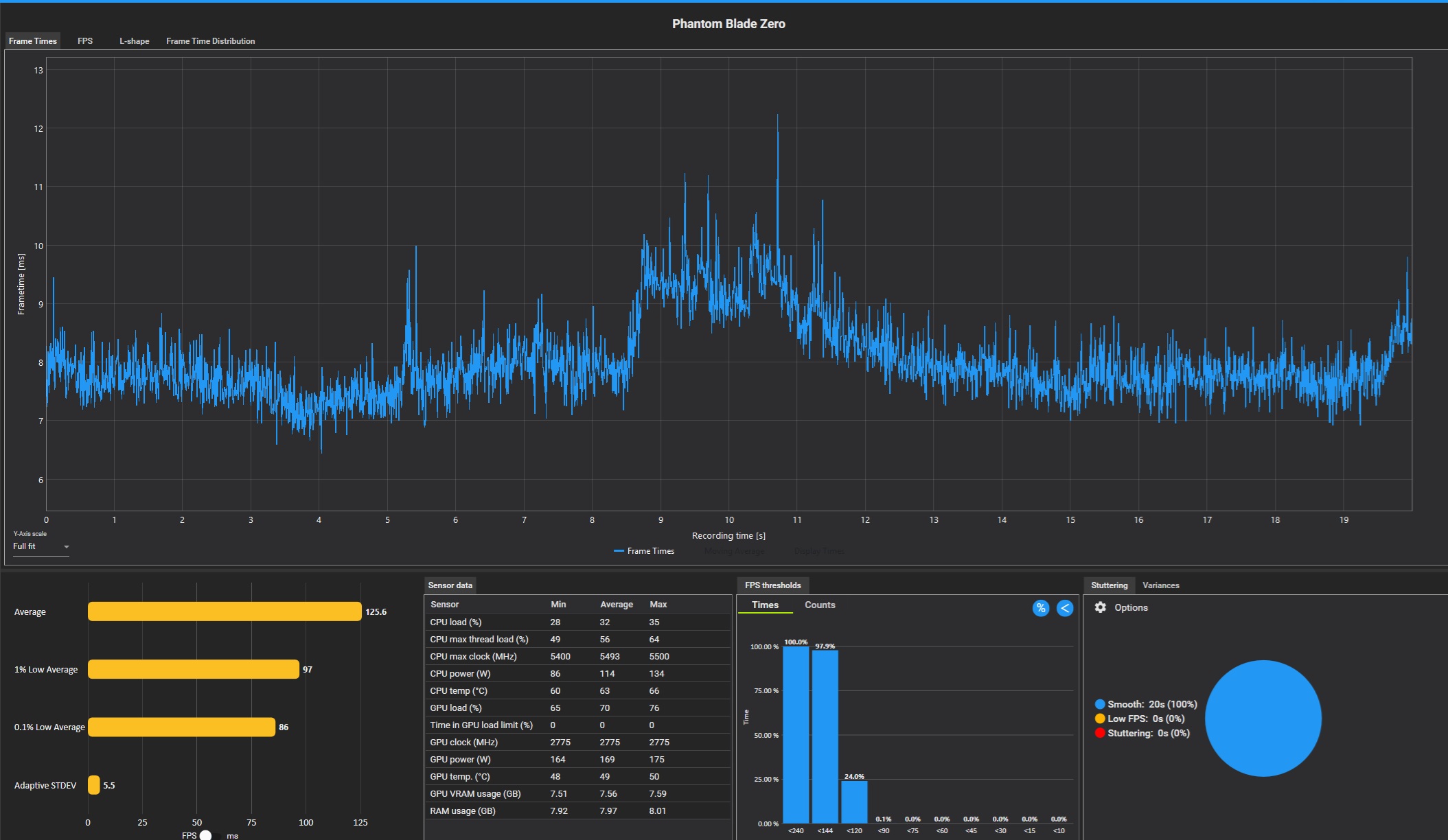Click the <120 threshold bar
Screen dimensions: 1448x840
854,802
